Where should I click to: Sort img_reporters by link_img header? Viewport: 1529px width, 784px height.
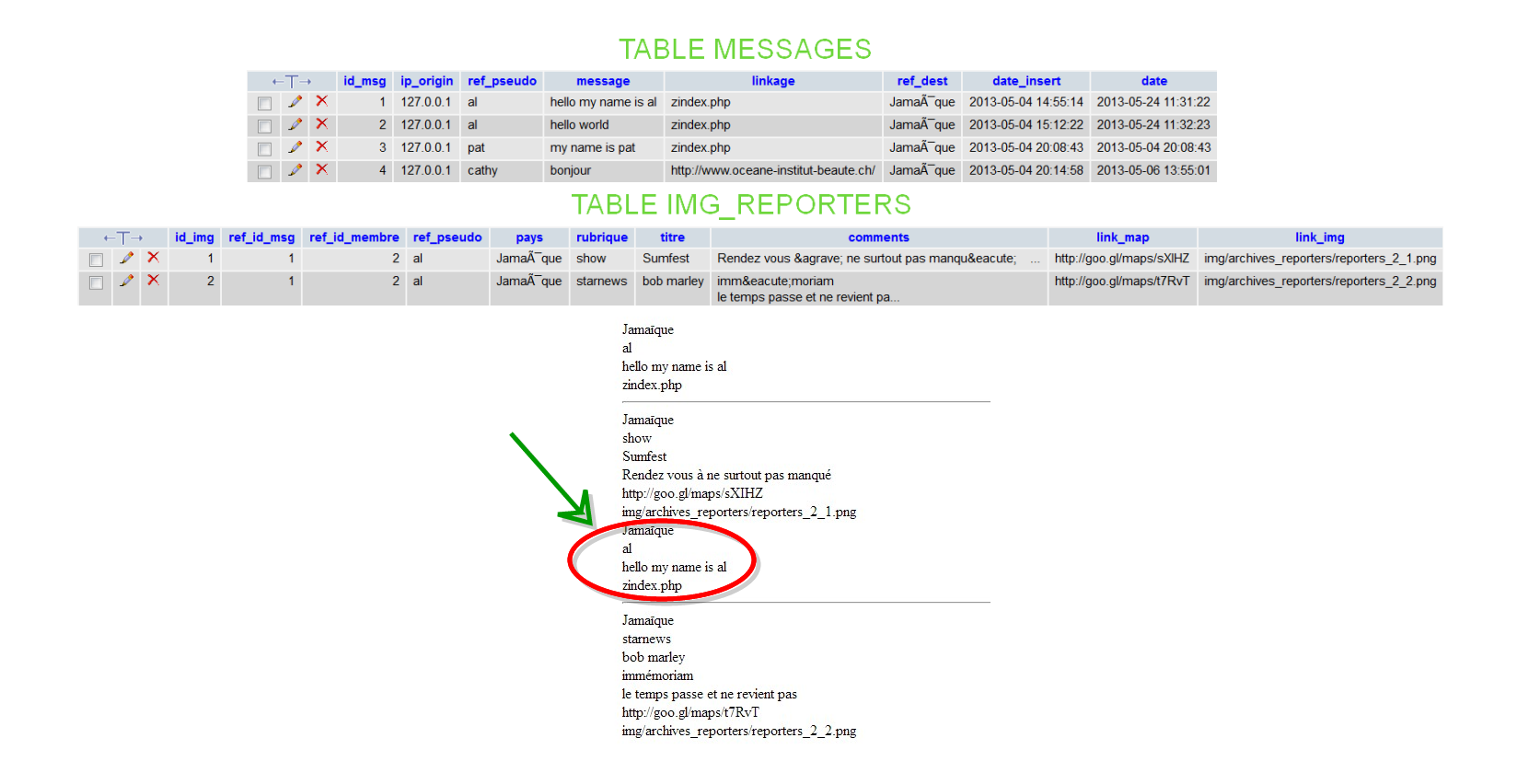coord(1319,237)
